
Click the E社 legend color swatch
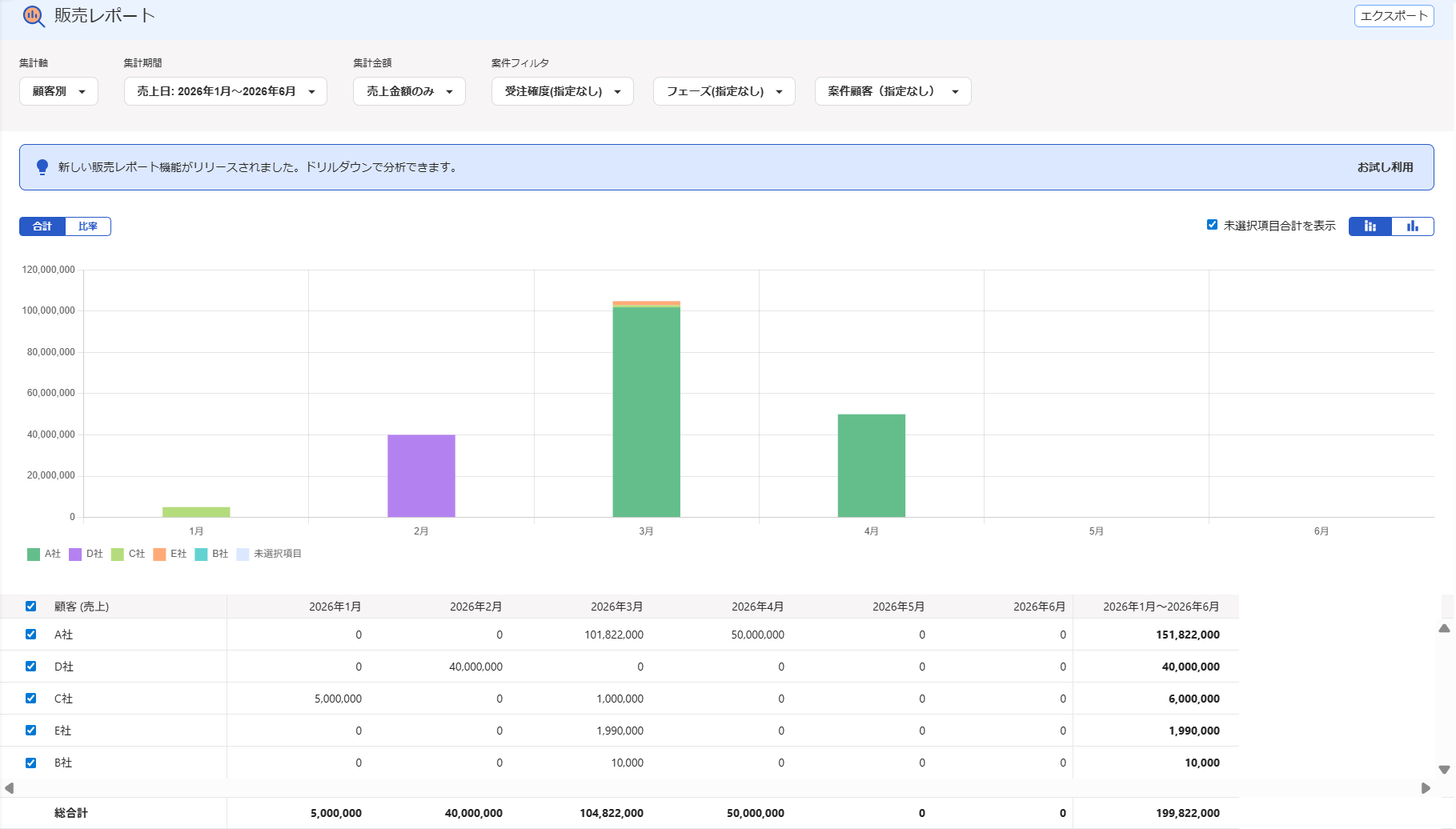click(159, 554)
